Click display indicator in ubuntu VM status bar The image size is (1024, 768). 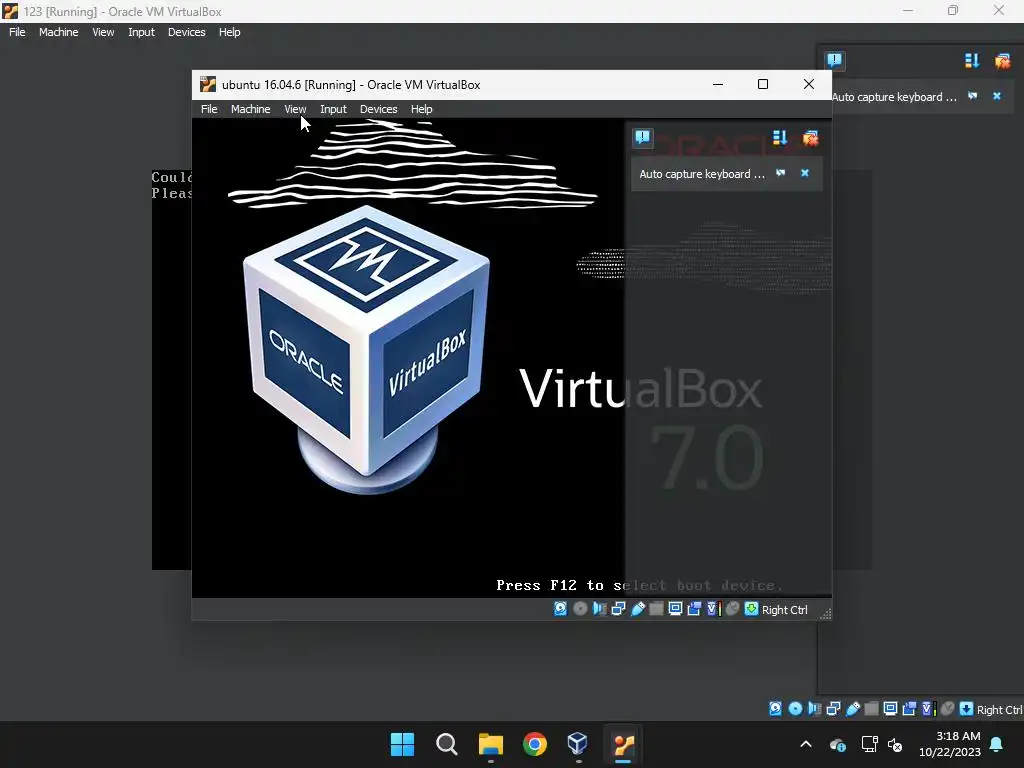coord(675,609)
